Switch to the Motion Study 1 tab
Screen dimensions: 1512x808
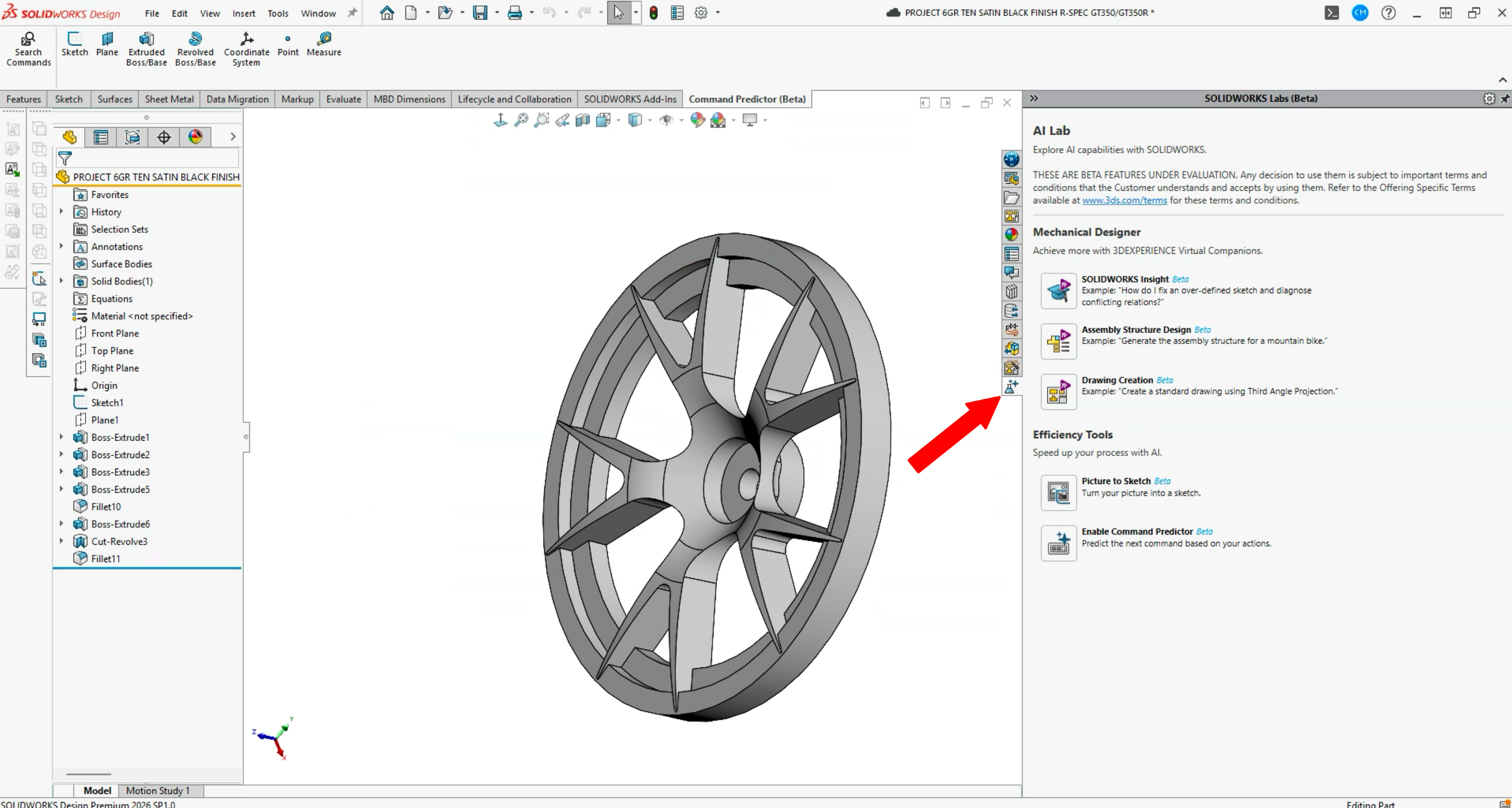pos(157,790)
